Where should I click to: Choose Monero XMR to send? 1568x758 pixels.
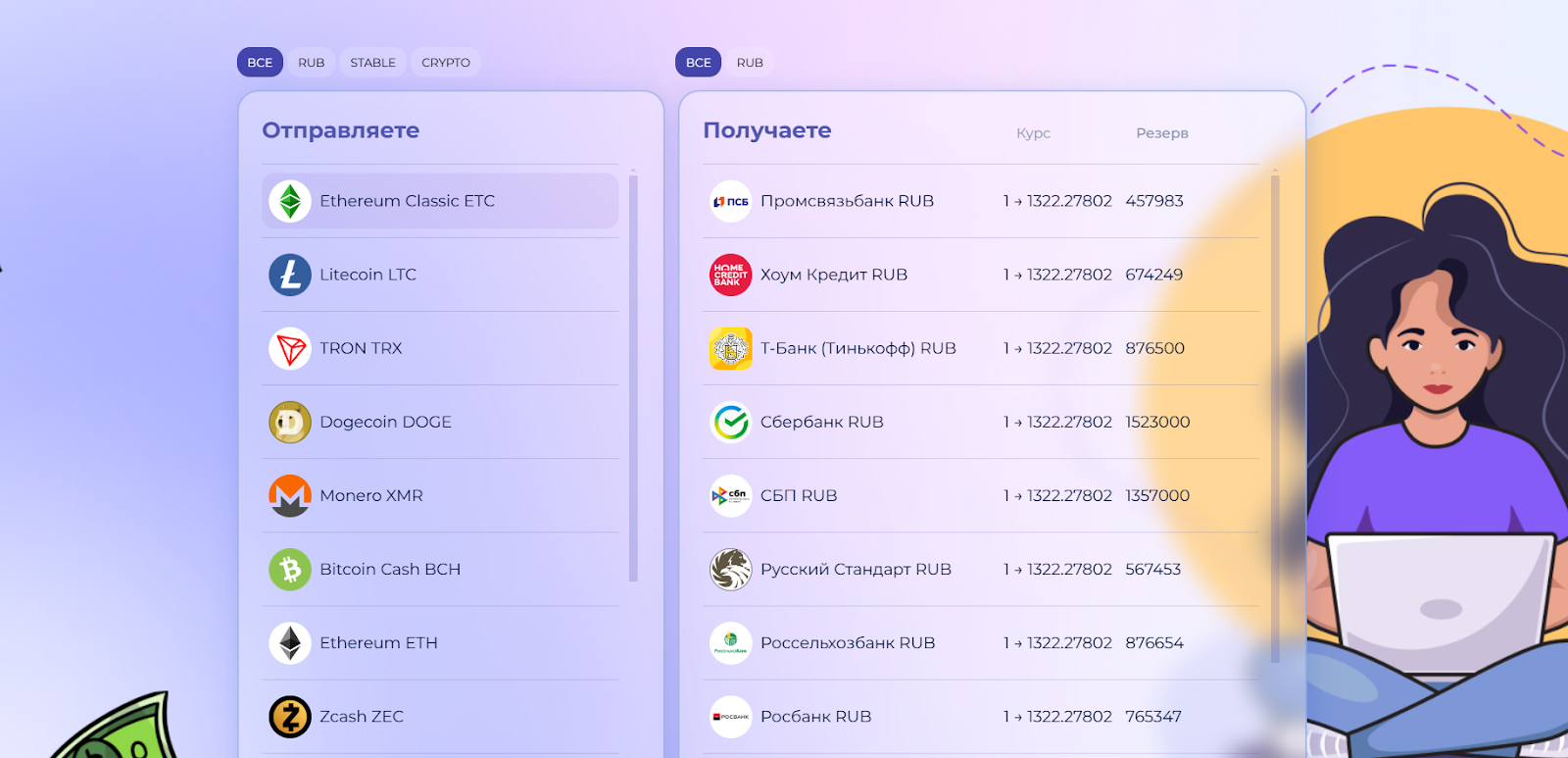tap(440, 495)
